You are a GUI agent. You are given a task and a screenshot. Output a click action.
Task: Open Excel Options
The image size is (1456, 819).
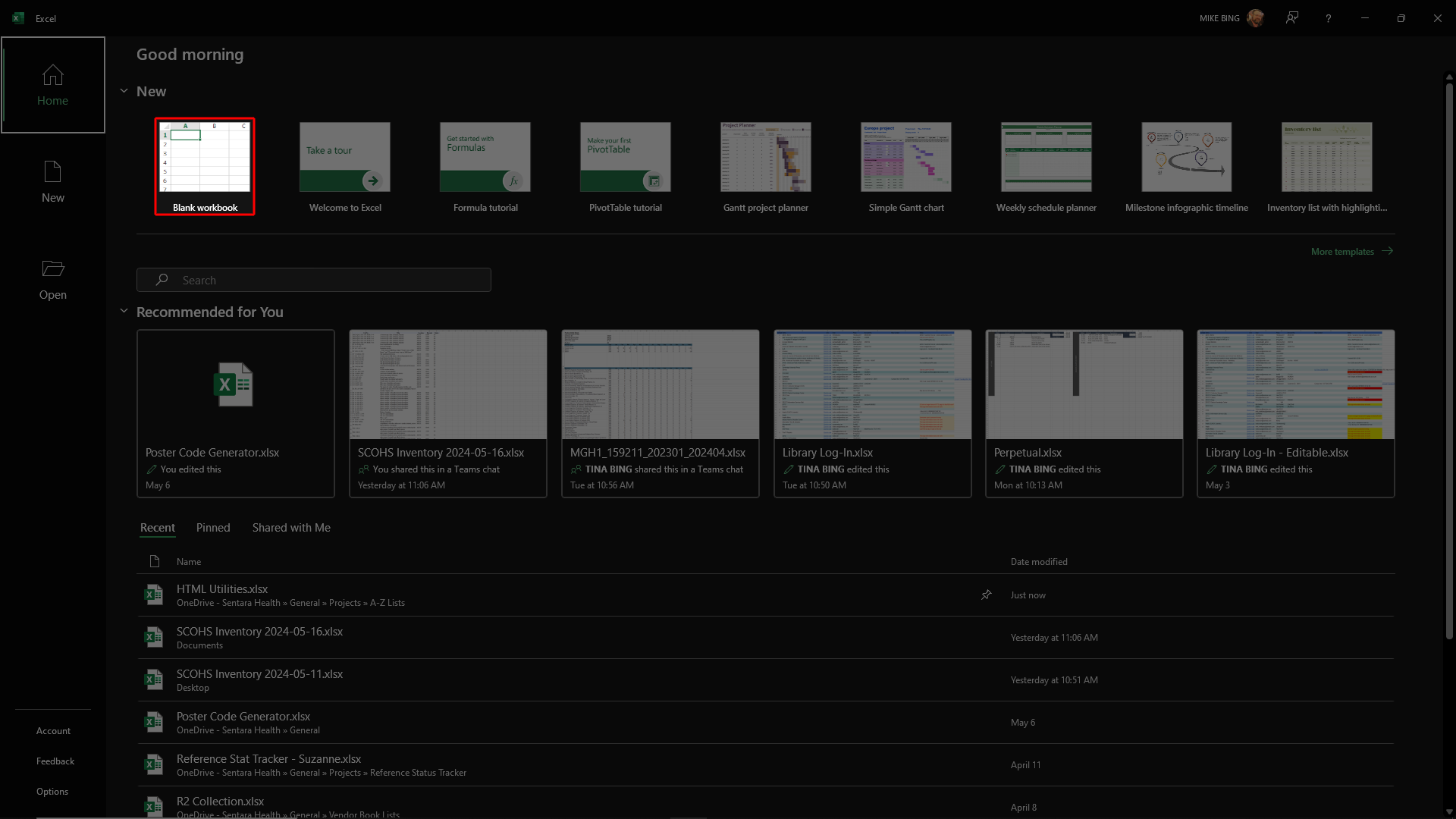point(53,792)
